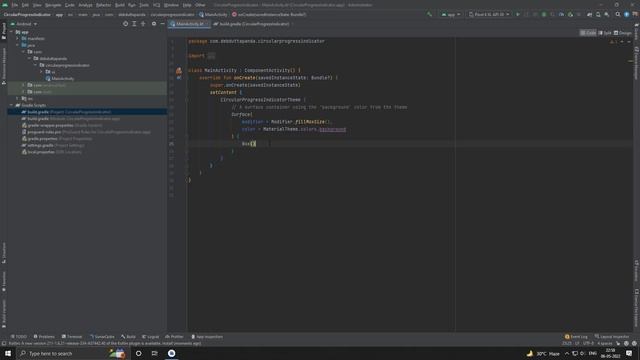The height and width of the screenshot is (360, 640).
Task: Select gradle-wrapper.properties file
Action: pyautogui.click(x=62, y=125)
